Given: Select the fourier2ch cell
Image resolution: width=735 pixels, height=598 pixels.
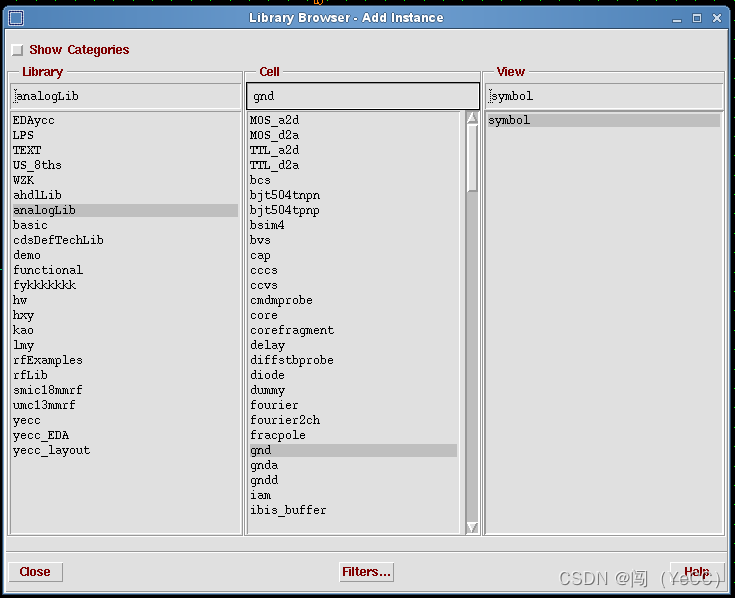Looking at the screenshot, I should point(285,420).
